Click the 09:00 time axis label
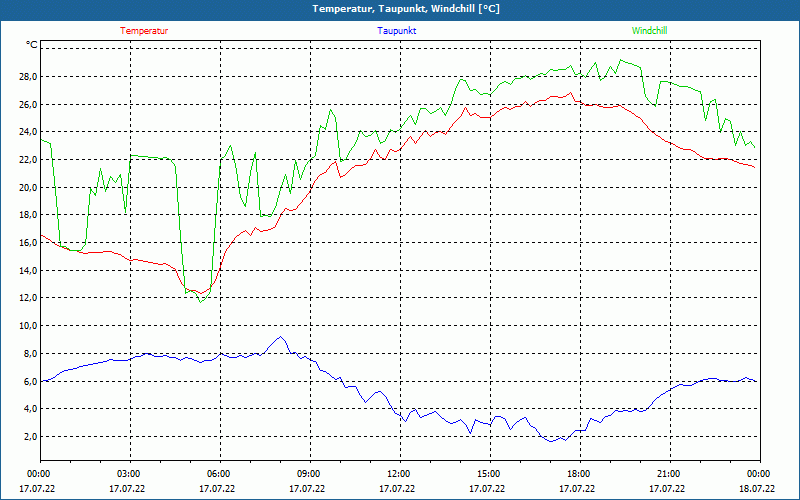Screen dimensions: 800x500 [309, 474]
